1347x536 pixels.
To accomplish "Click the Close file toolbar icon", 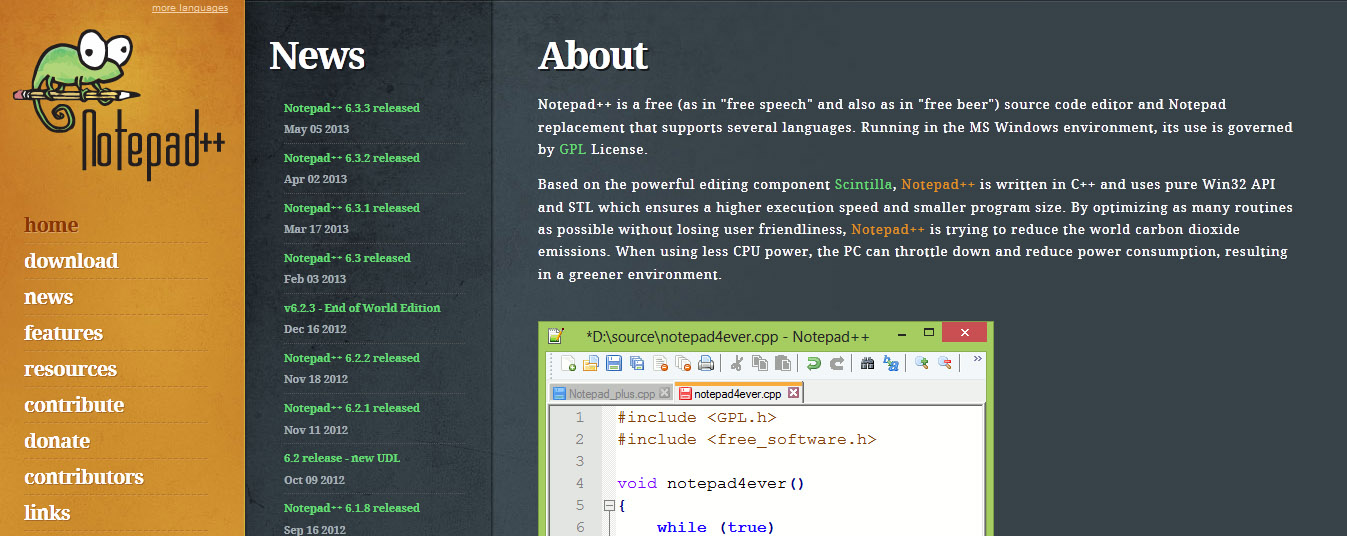I will pyautogui.click(x=660, y=363).
